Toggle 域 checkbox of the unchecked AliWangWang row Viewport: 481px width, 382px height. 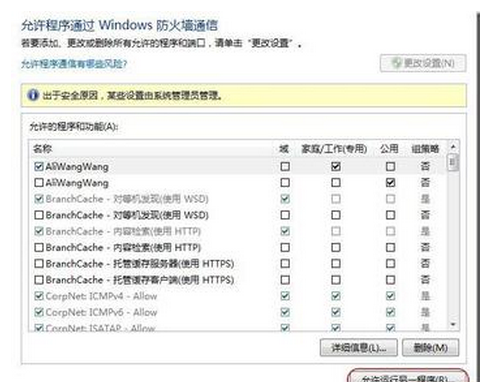click(x=285, y=183)
